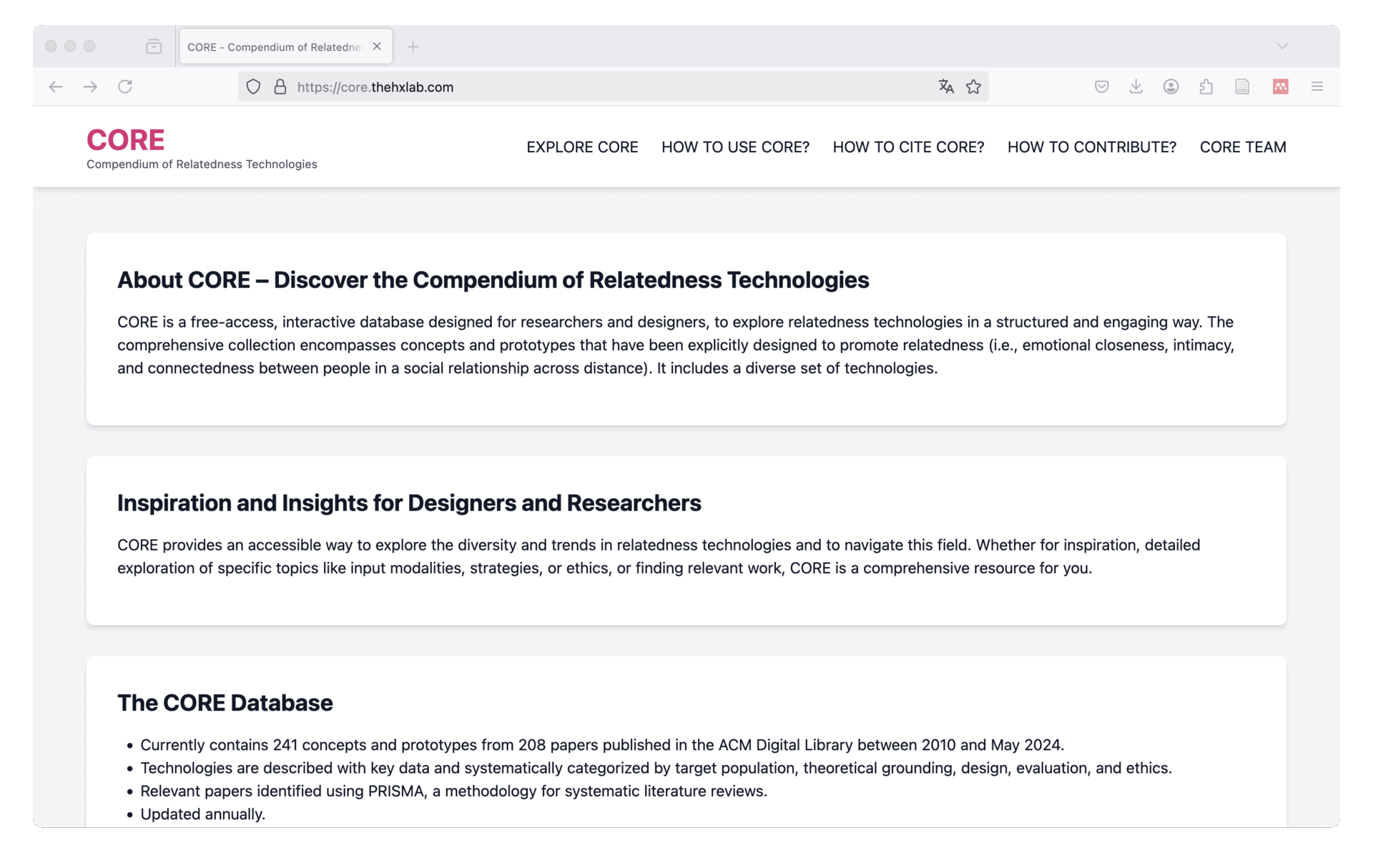Open Explore CORE navigation item
The height and width of the screenshot is (868, 1373).
tap(582, 147)
